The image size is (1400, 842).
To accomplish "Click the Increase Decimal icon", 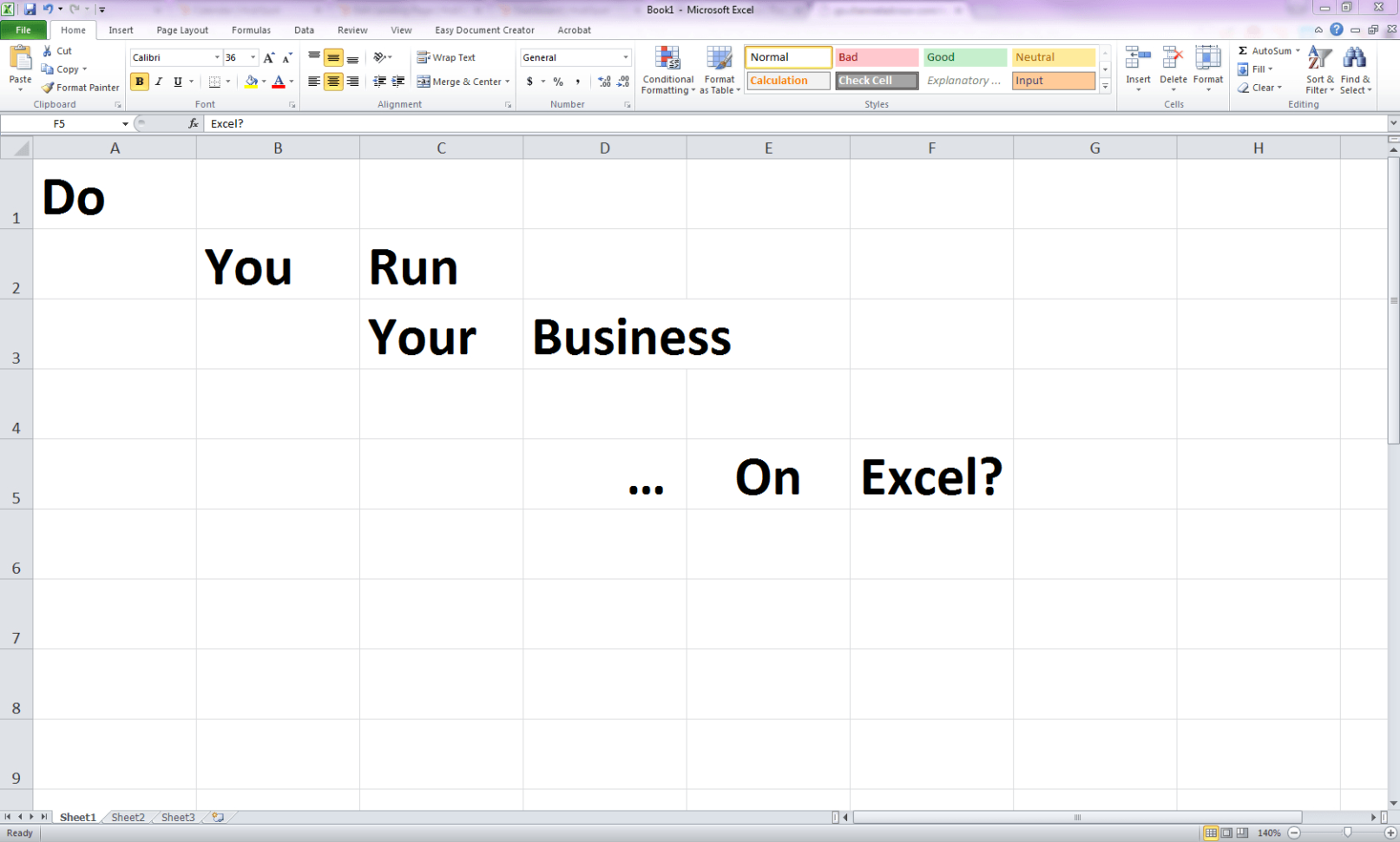I will (x=605, y=82).
